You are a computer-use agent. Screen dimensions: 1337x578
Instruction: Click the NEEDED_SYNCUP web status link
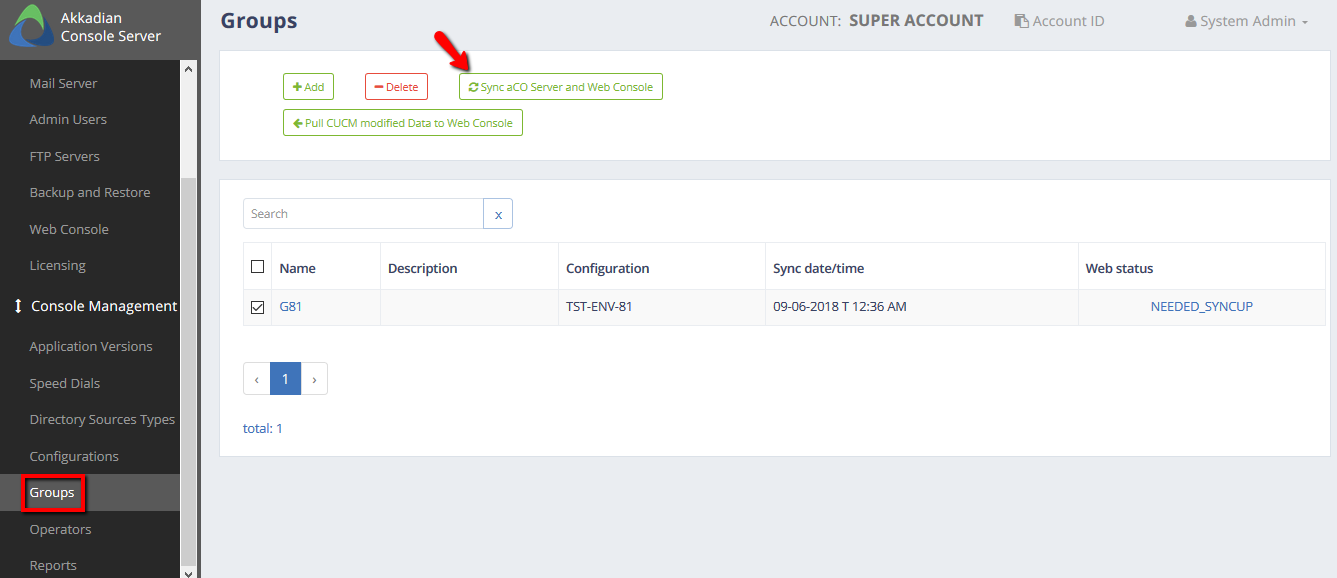(x=1201, y=307)
